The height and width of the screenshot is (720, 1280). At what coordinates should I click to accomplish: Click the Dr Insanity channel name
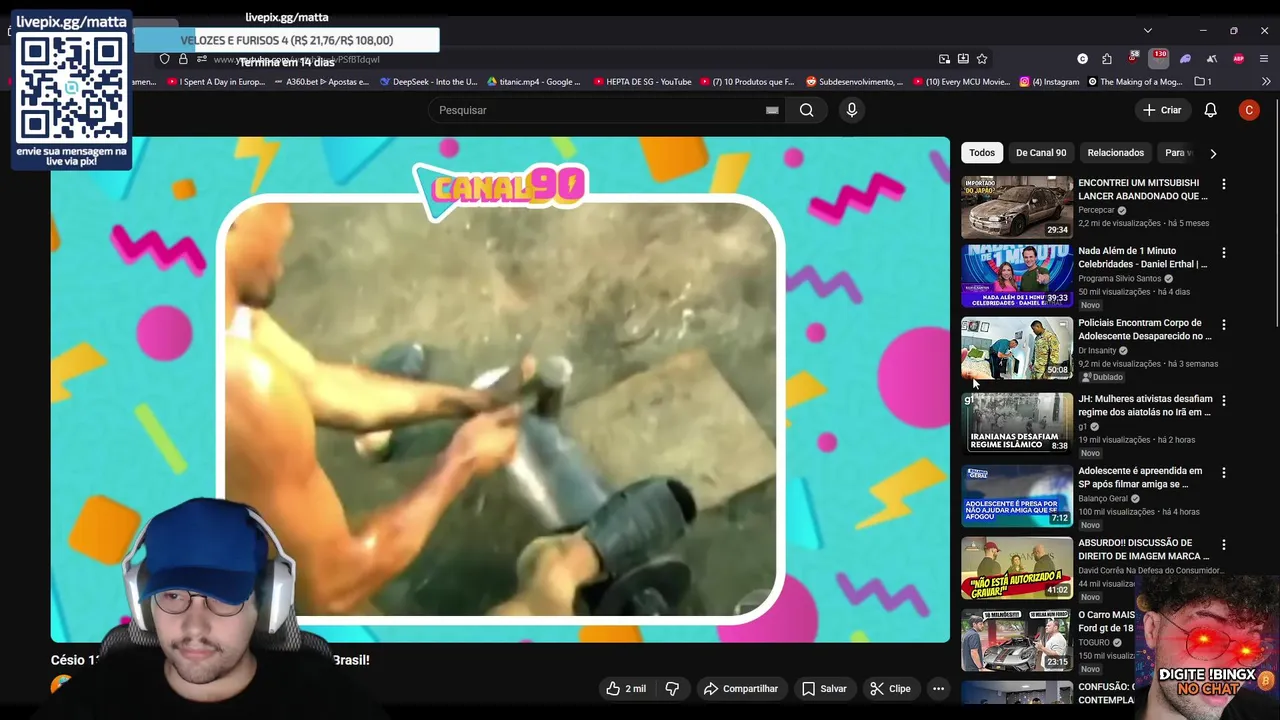tap(1097, 351)
